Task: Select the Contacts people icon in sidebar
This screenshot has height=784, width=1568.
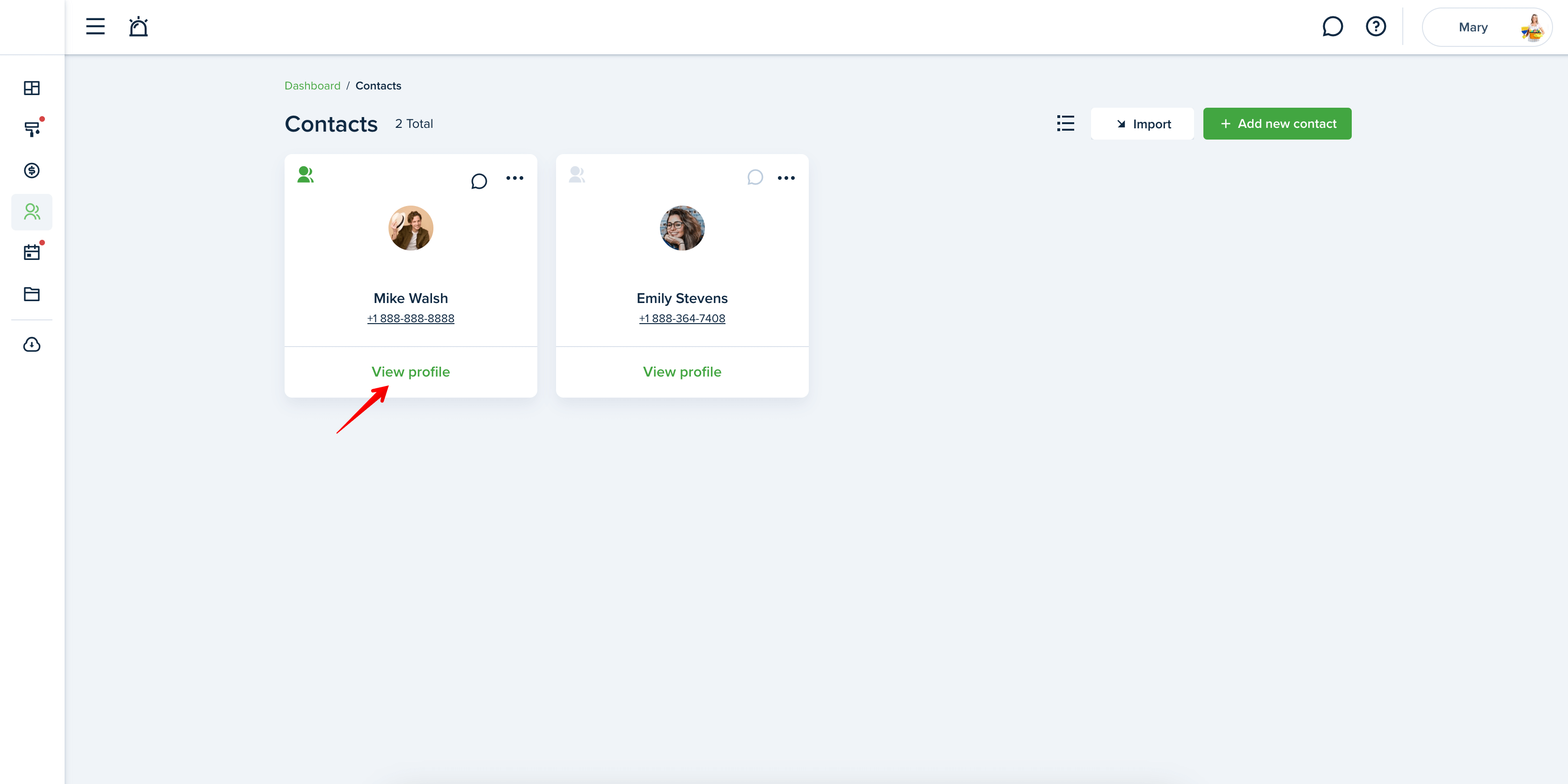Action: click(x=32, y=212)
